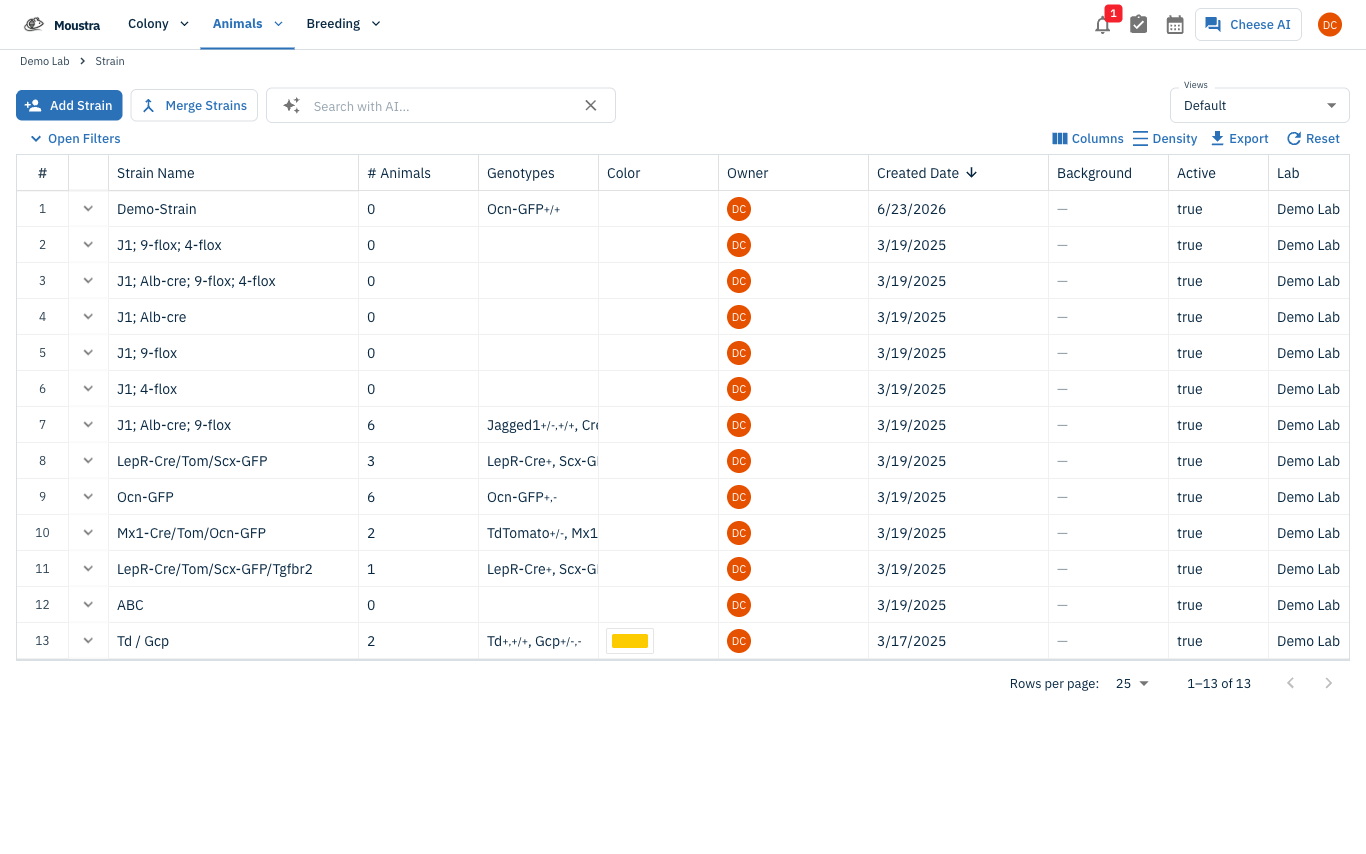Change rows per page dropdown
Screen dimensions: 1366x854
tap(1132, 683)
